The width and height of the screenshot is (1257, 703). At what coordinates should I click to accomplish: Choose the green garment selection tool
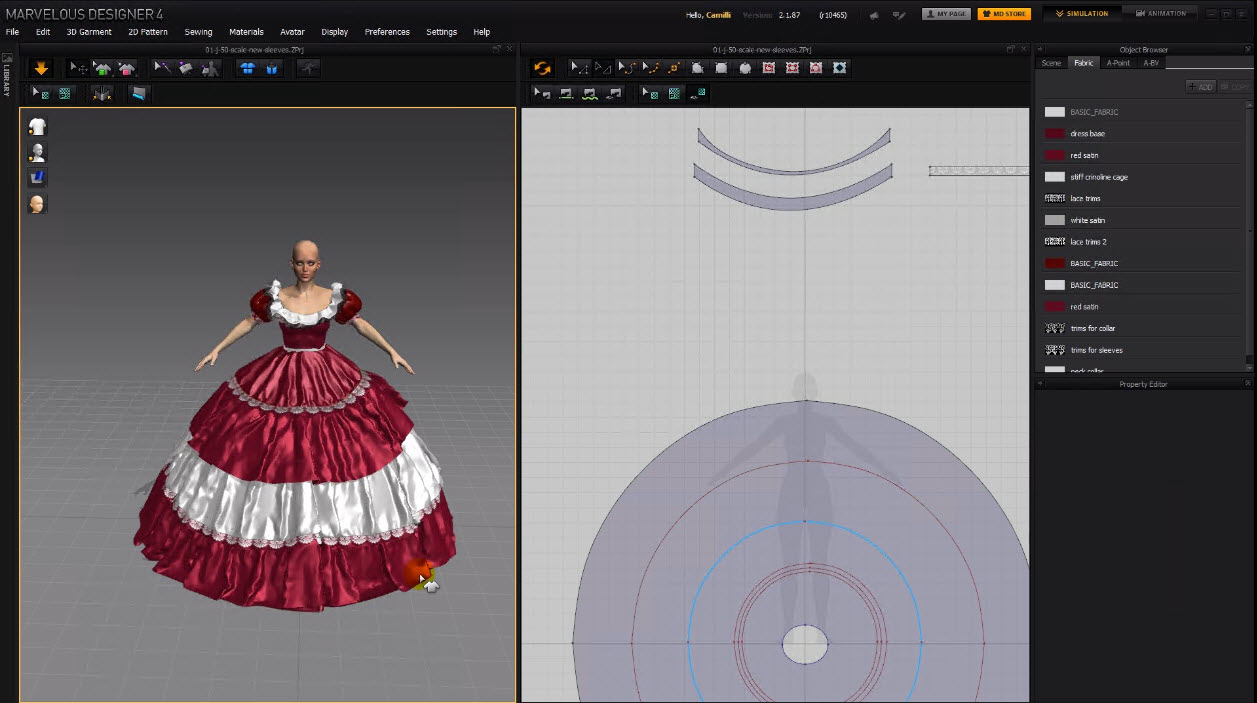pos(102,68)
